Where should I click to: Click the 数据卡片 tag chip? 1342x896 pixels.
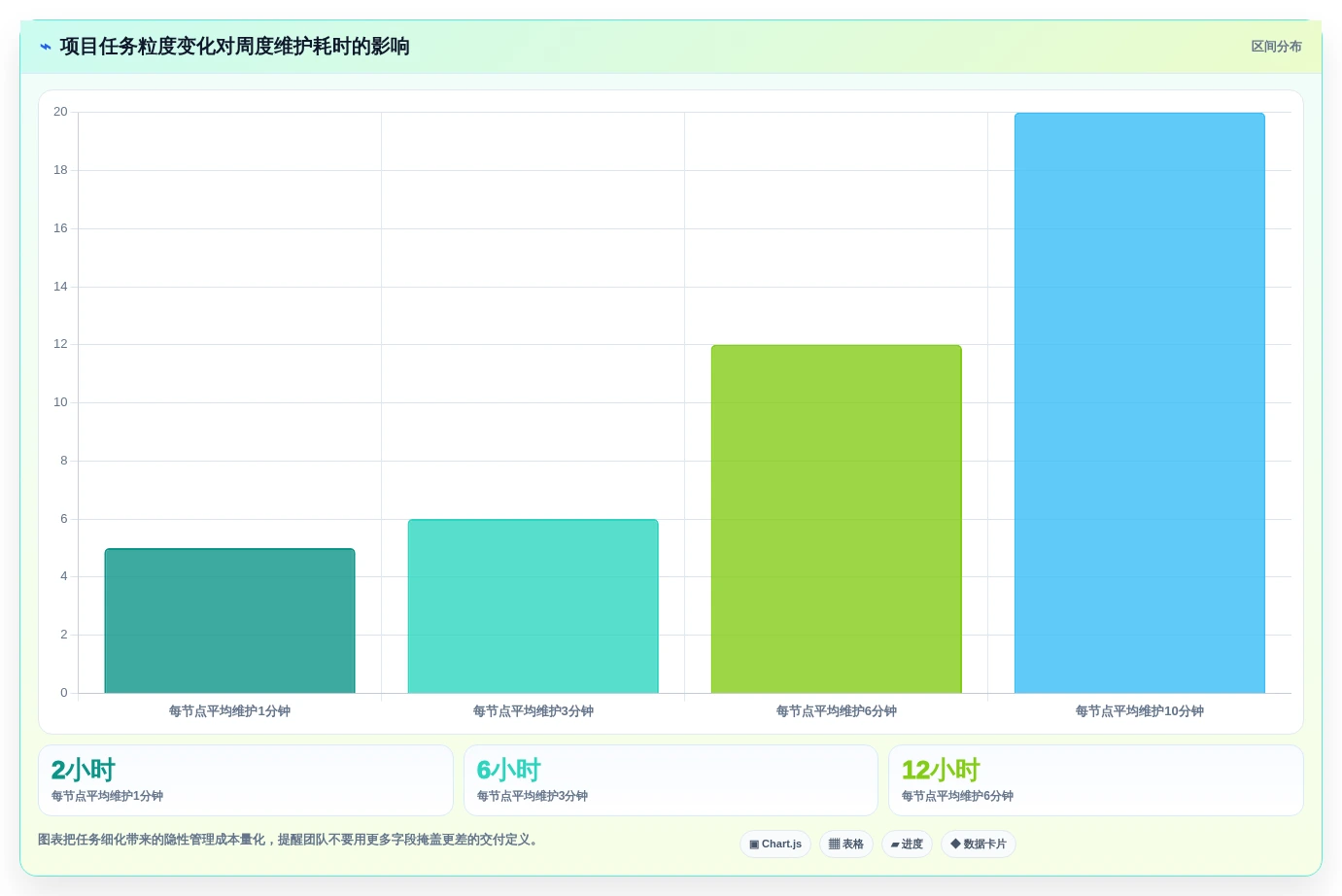coord(979,844)
